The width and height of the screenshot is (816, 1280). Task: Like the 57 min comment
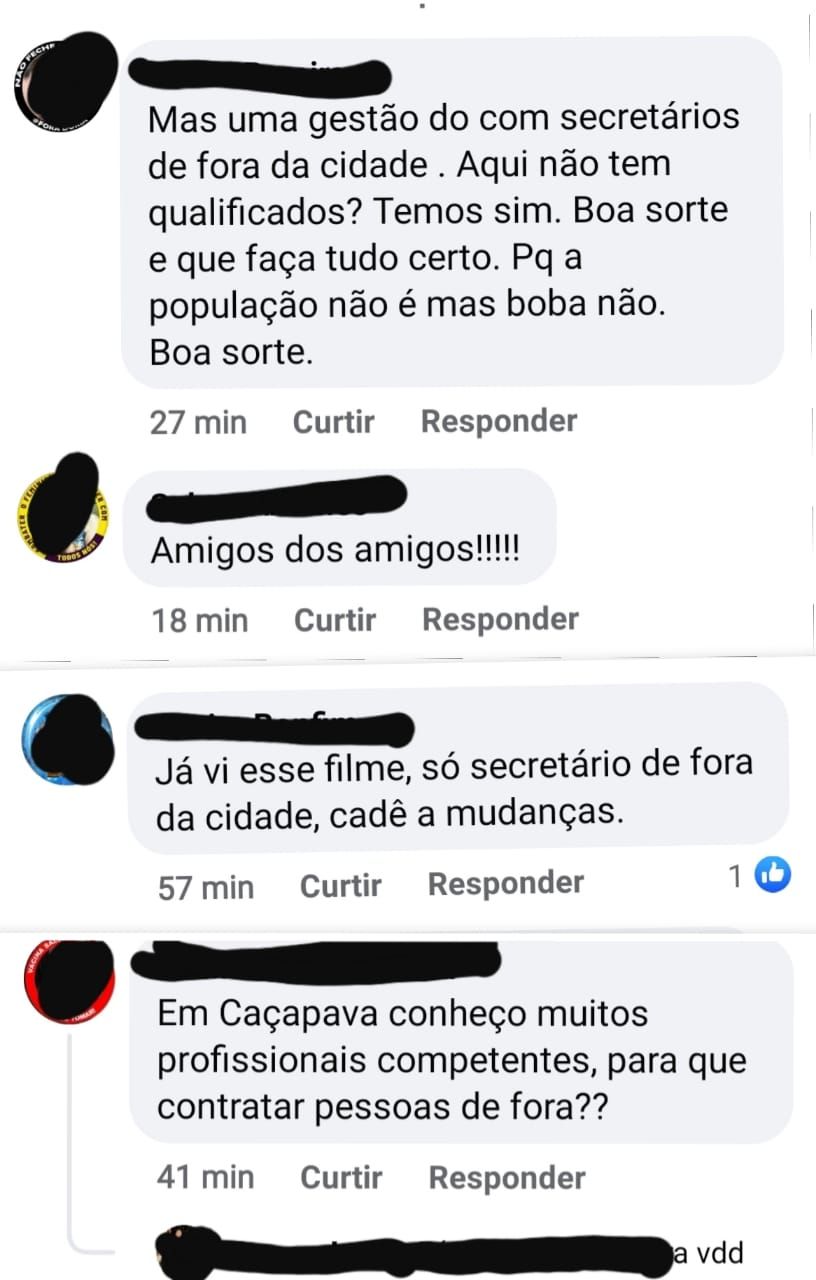pyautogui.click(x=341, y=885)
